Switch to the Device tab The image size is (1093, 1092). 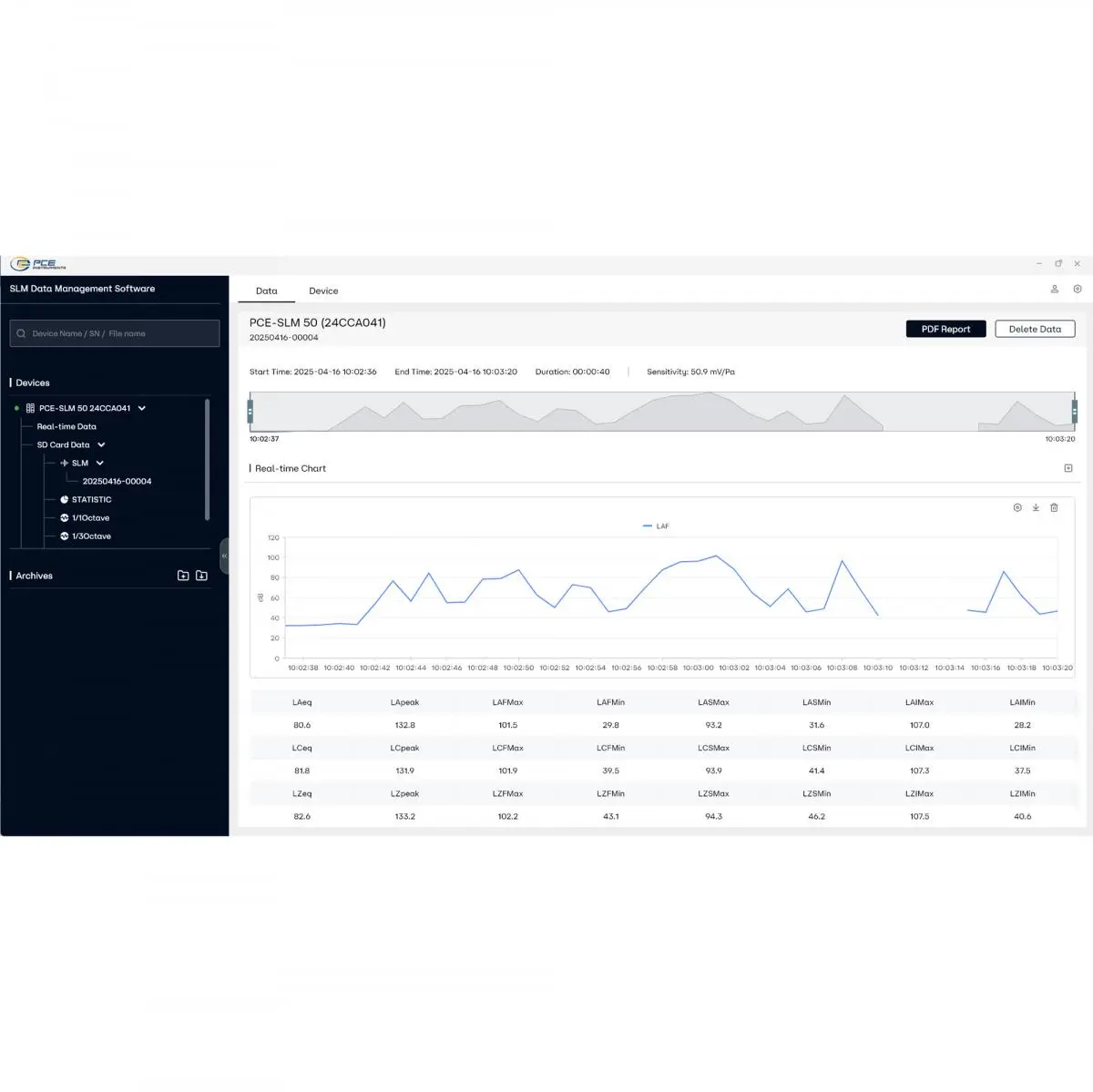[323, 291]
